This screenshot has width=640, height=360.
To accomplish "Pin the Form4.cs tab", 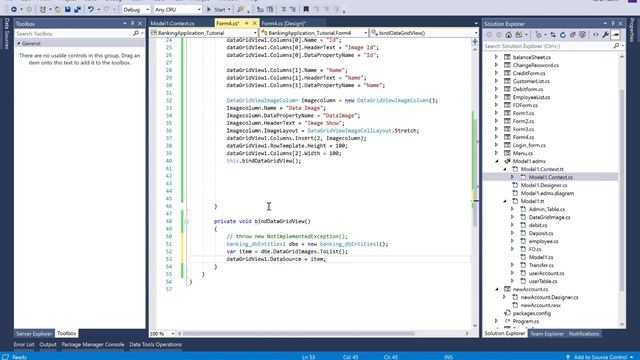I will pos(247,23).
